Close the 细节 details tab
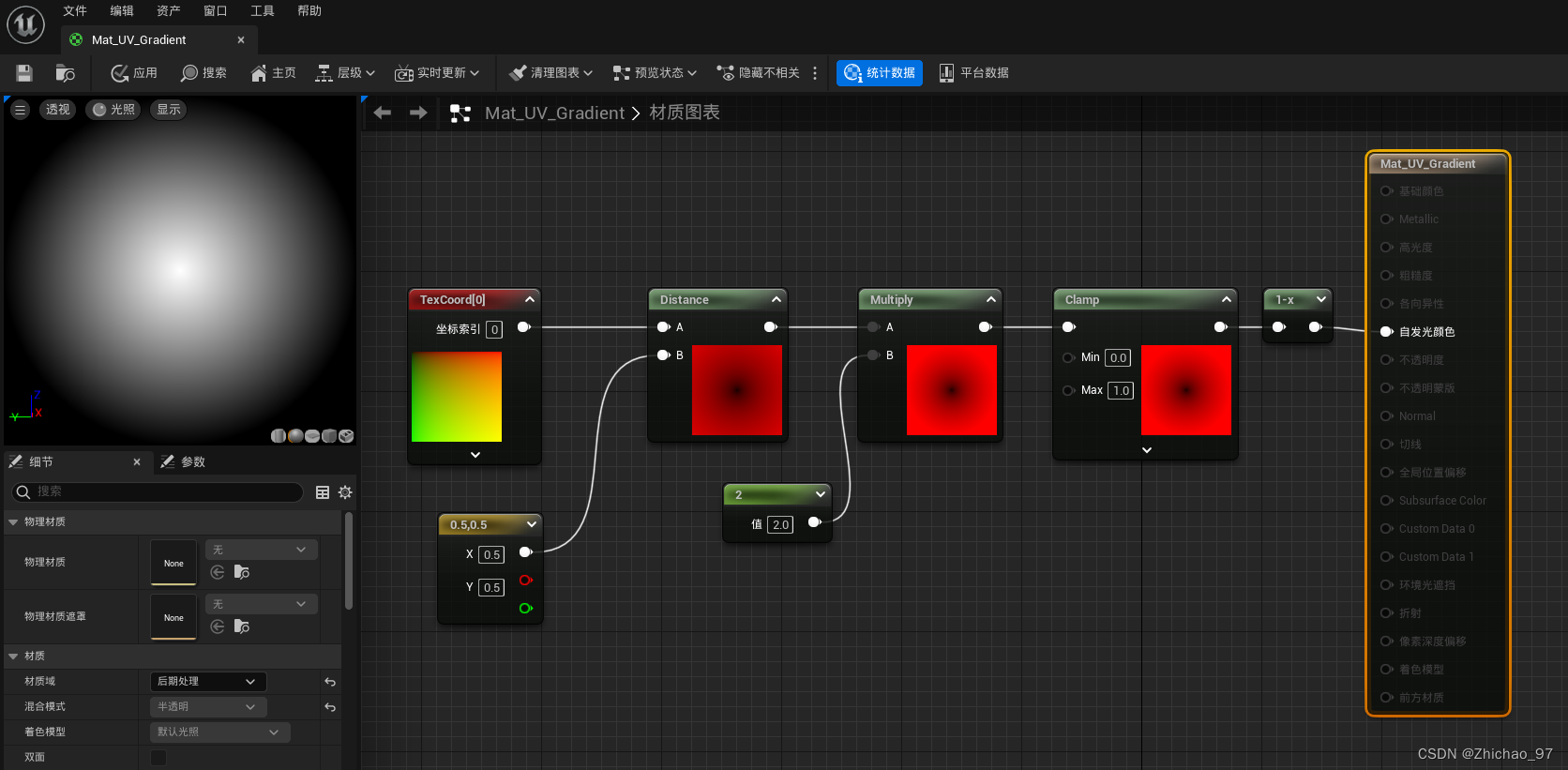1568x770 pixels. tap(137, 461)
